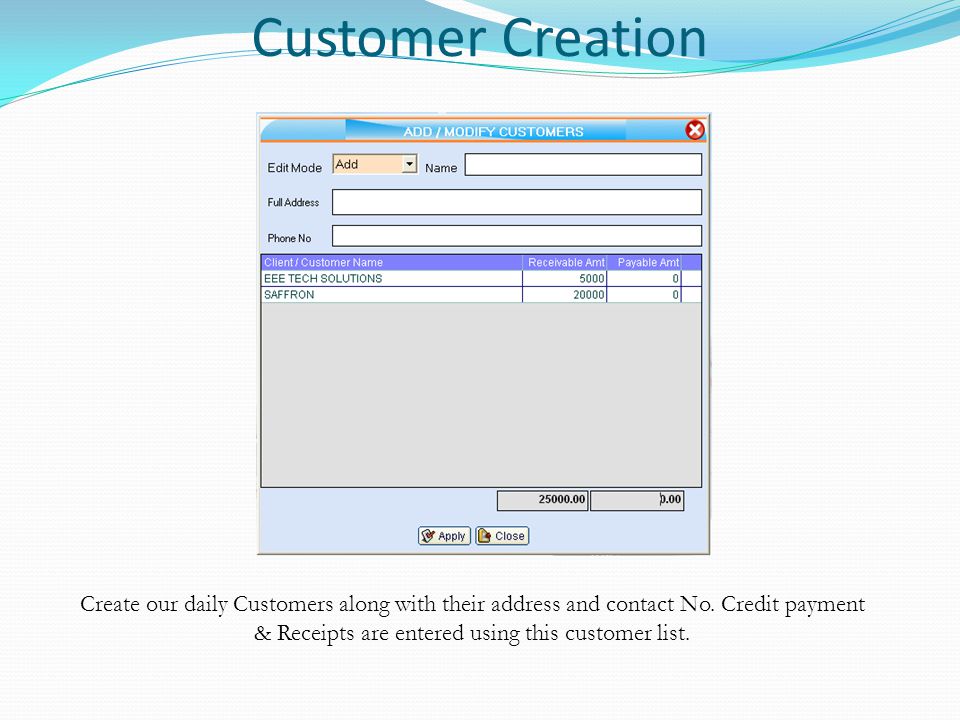
Task: Click the Apply button
Action: (444, 536)
